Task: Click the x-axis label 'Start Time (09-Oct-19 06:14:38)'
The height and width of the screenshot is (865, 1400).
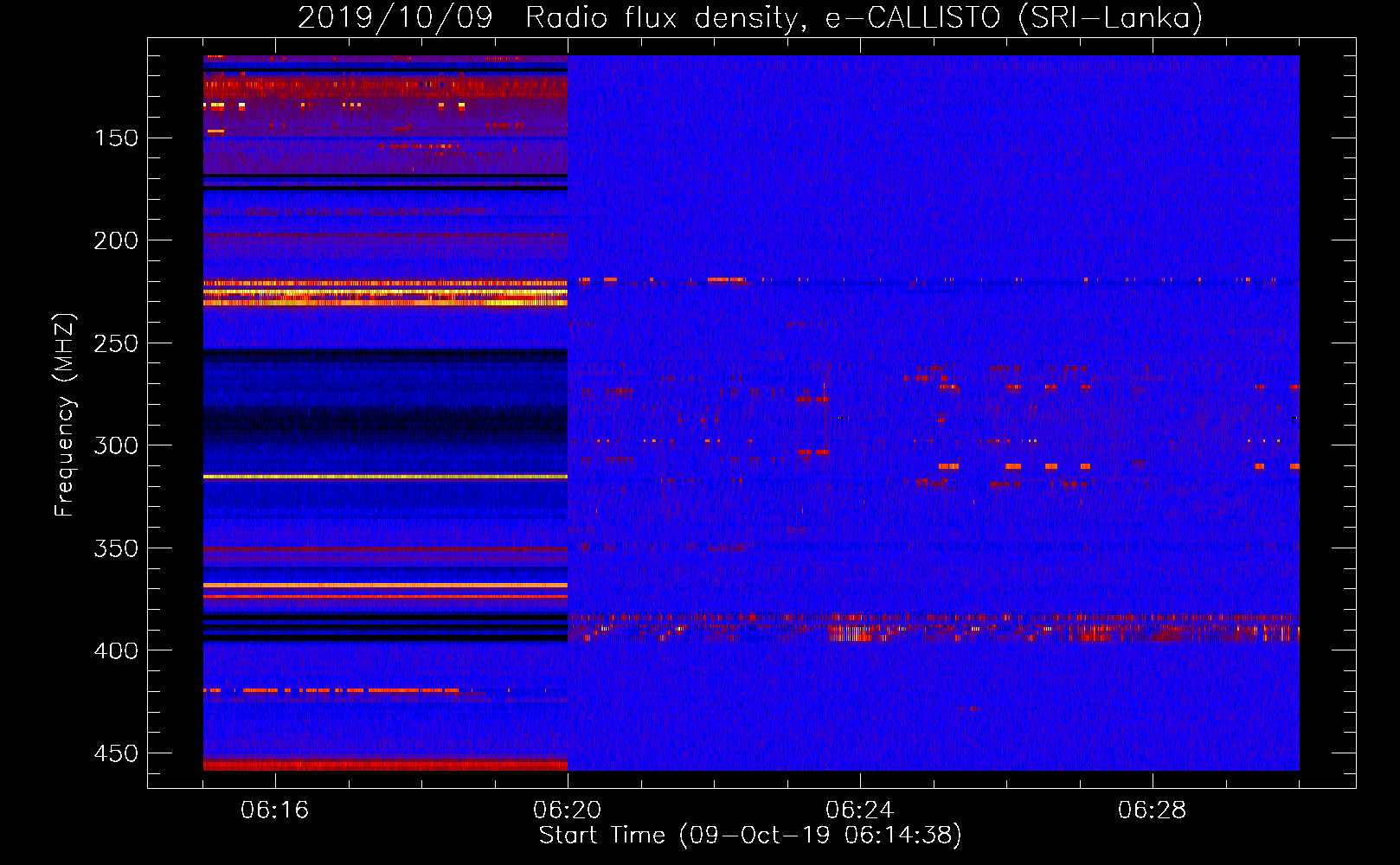Action: click(750, 836)
